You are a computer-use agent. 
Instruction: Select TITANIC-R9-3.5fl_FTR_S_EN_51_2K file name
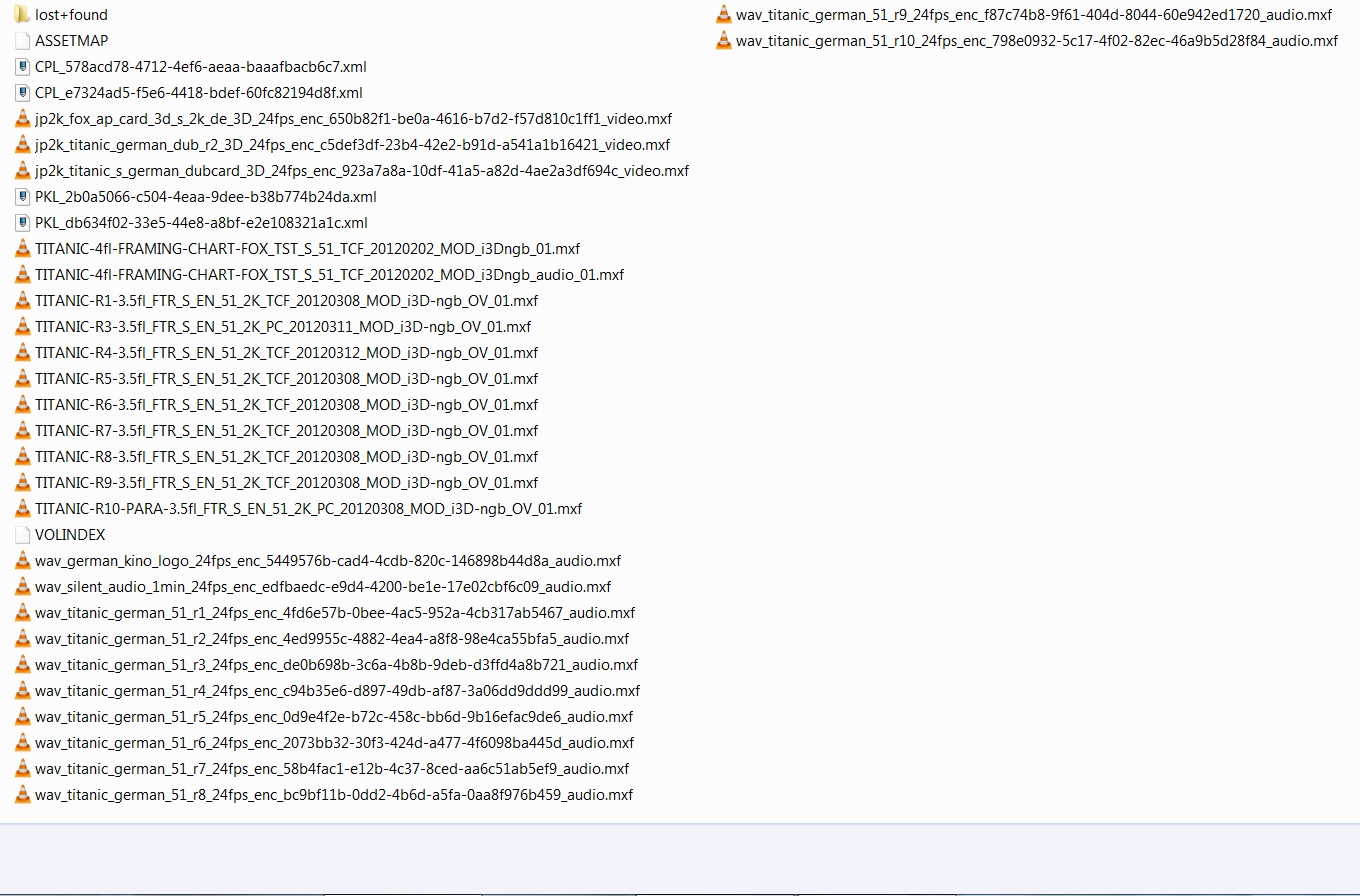pos(286,483)
